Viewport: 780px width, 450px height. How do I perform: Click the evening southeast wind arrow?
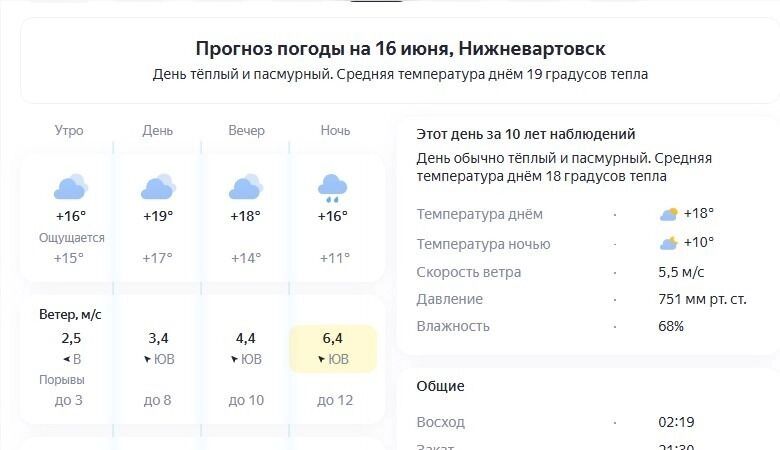(x=234, y=359)
